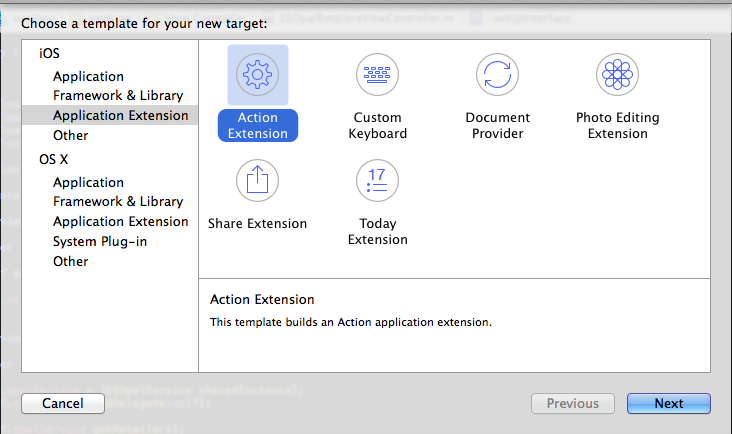Image resolution: width=732 pixels, height=434 pixels.
Task: Open OS X Framework & Library category
Action: click(x=118, y=201)
